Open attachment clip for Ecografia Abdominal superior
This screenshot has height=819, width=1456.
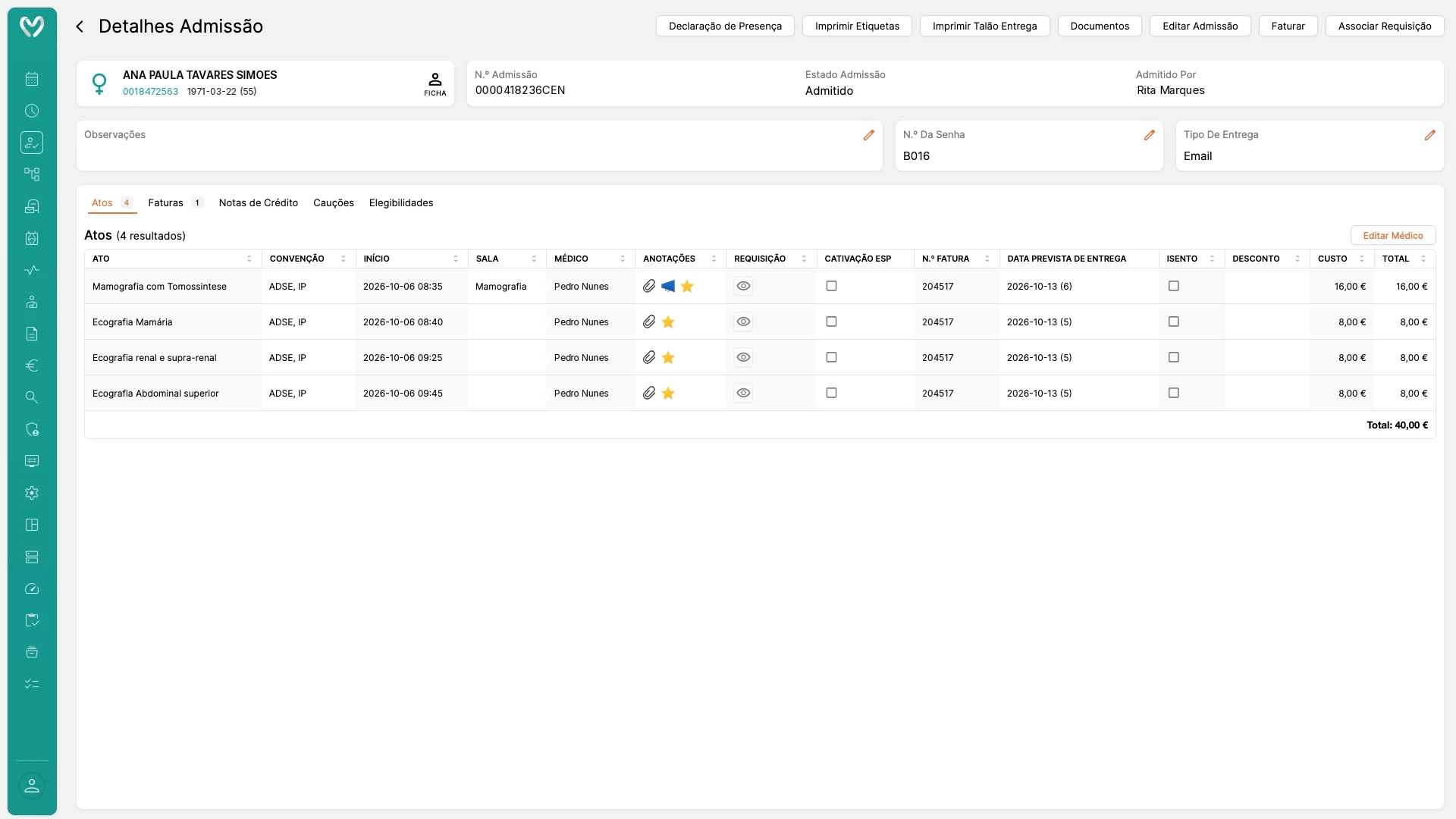tap(649, 393)
